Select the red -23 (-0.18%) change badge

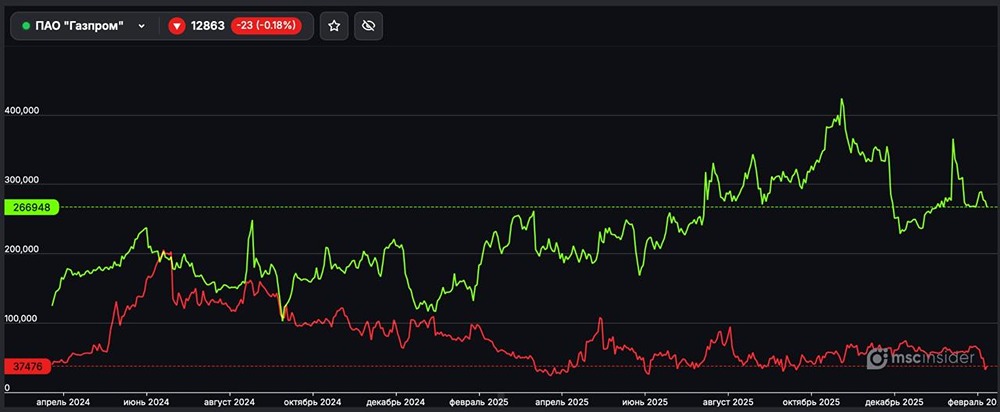click(x=267, y=26)
